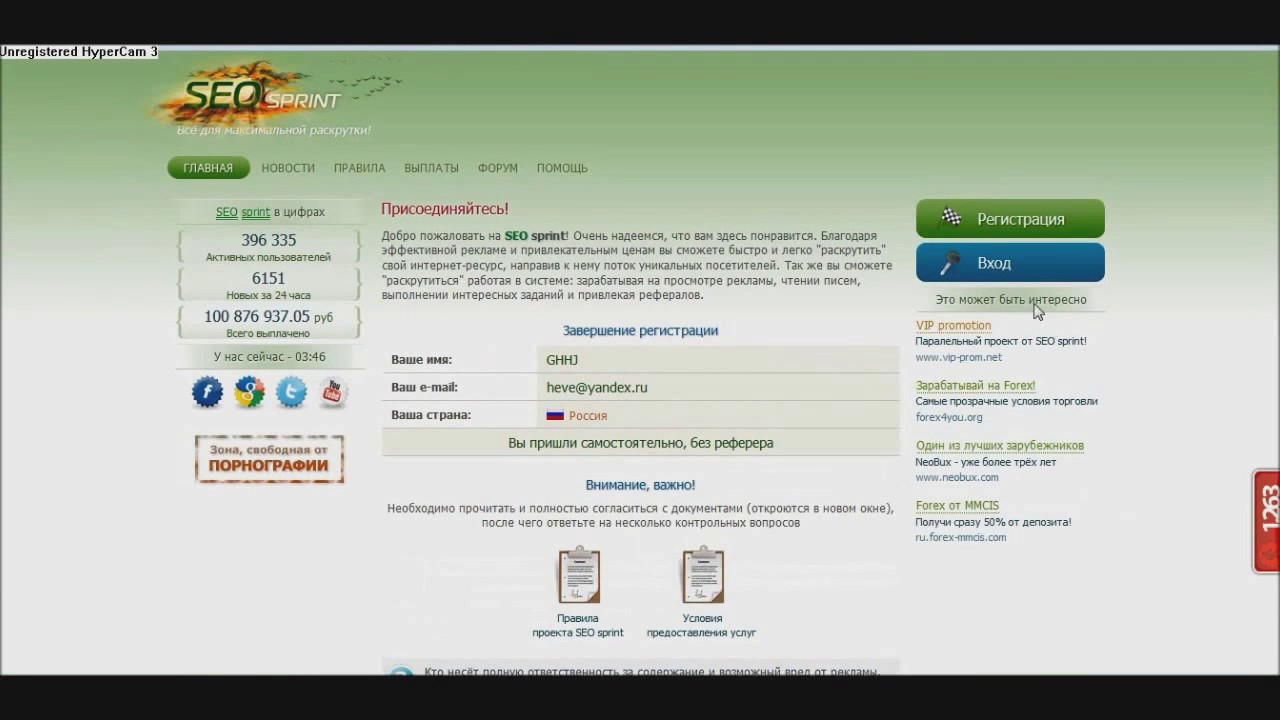Open the Facebook social icon
Screen dimensions: 1280x720
tap(207, 392)
